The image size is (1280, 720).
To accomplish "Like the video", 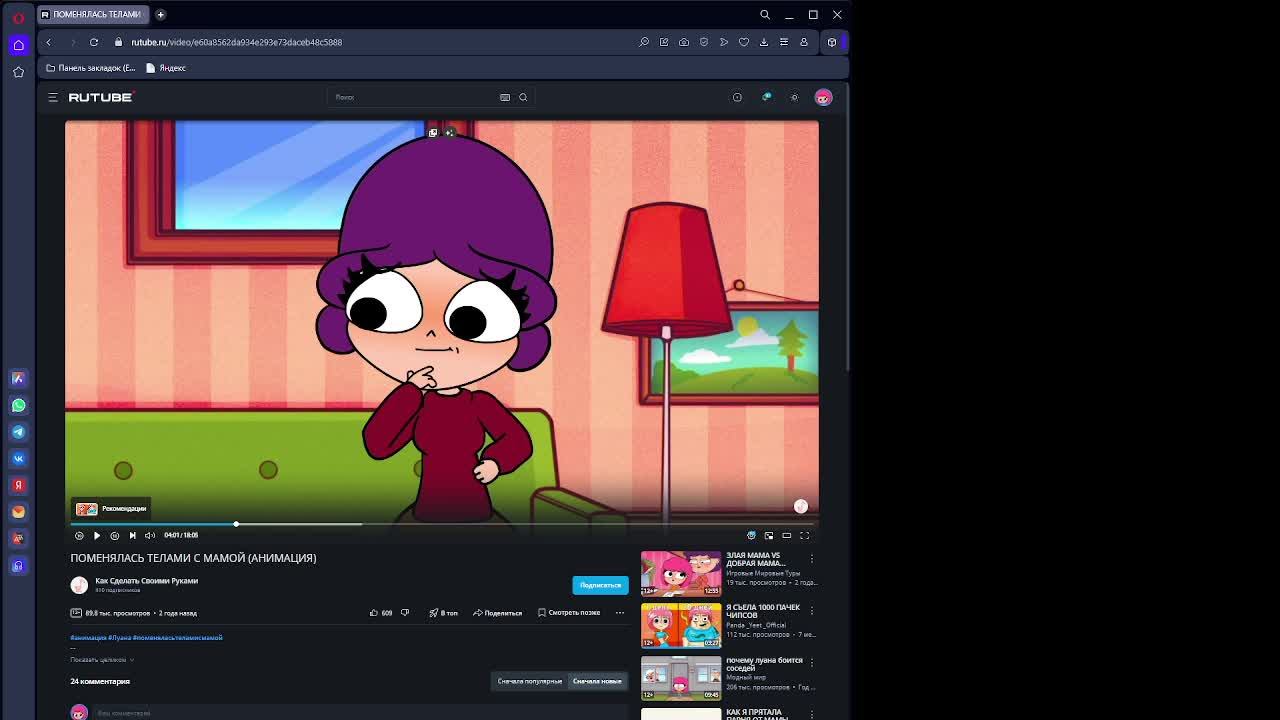I will pos(381,613).
